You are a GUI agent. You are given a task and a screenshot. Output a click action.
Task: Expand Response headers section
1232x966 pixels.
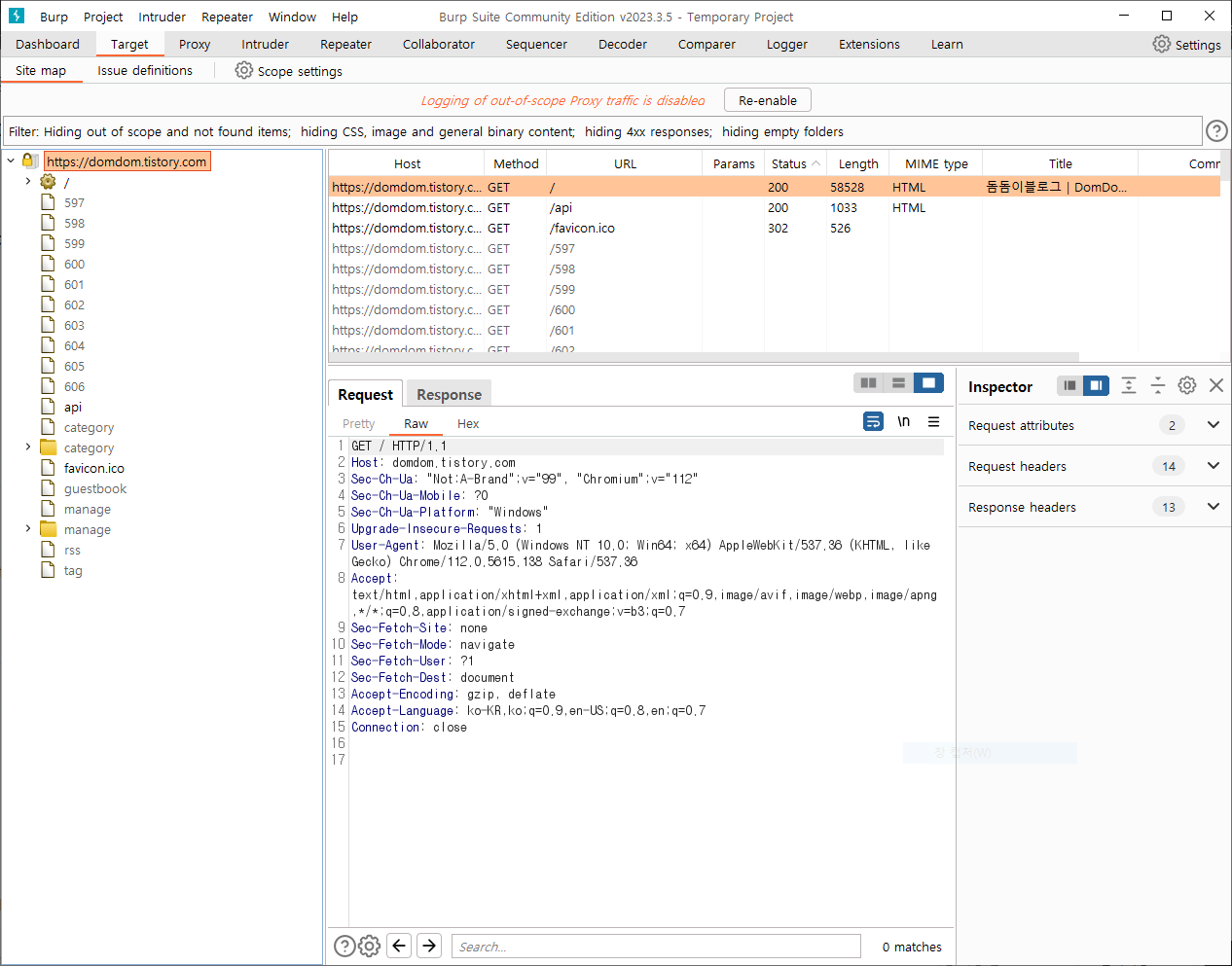click(x=1214, y=507)
